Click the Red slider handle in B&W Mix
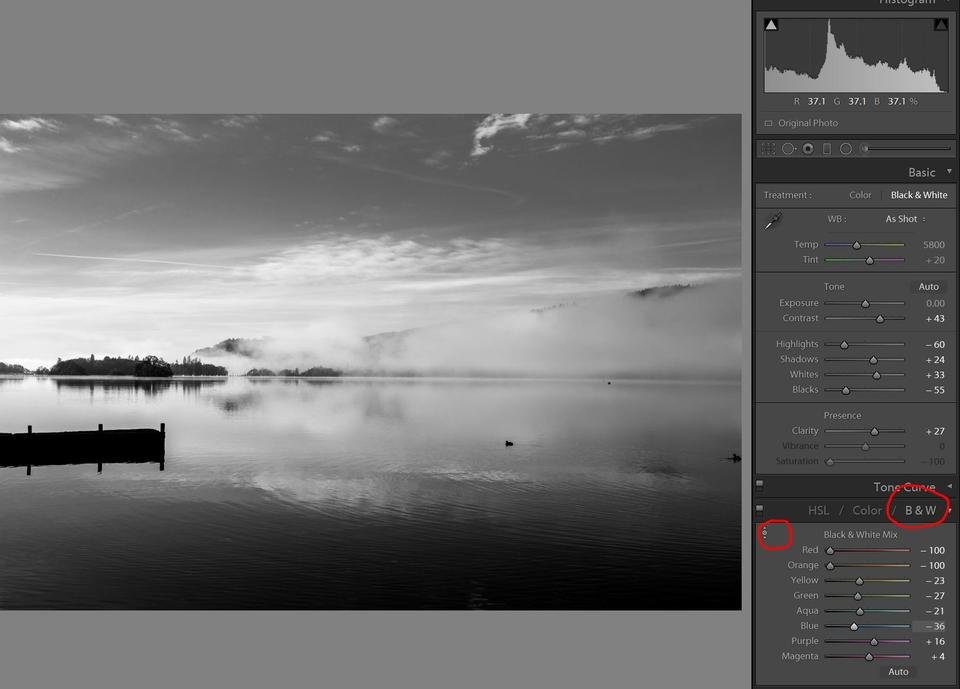The image size is (960, 689). tap(830, 551)
